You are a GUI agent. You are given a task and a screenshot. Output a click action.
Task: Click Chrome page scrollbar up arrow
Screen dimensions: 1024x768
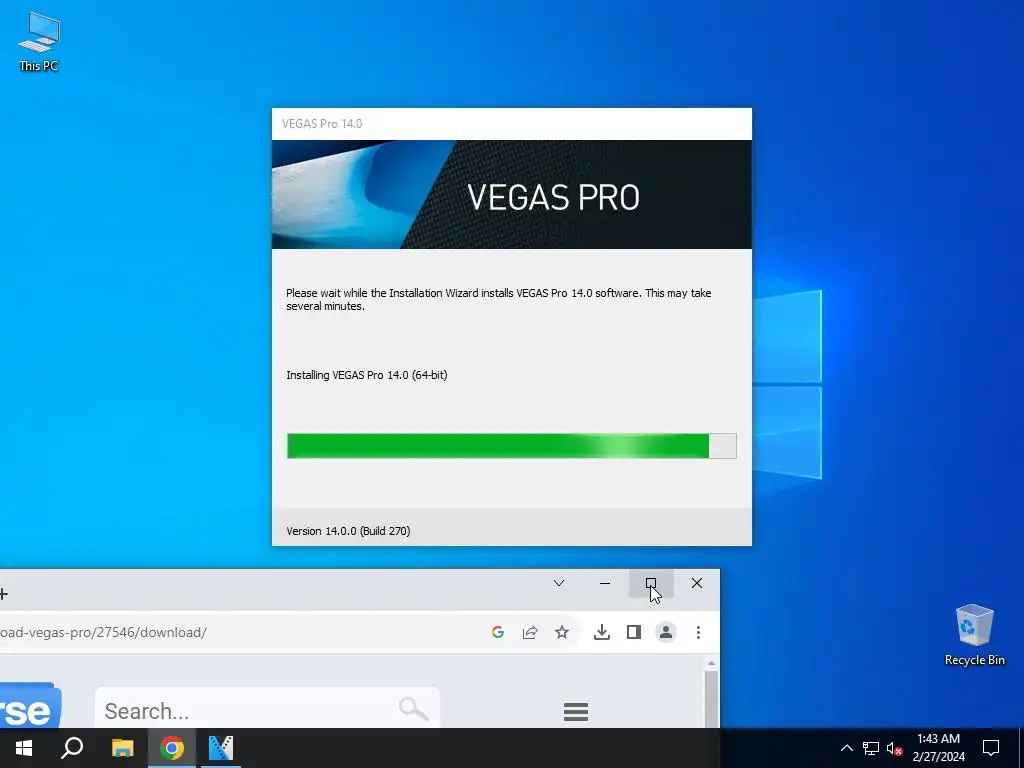[711, 664]
